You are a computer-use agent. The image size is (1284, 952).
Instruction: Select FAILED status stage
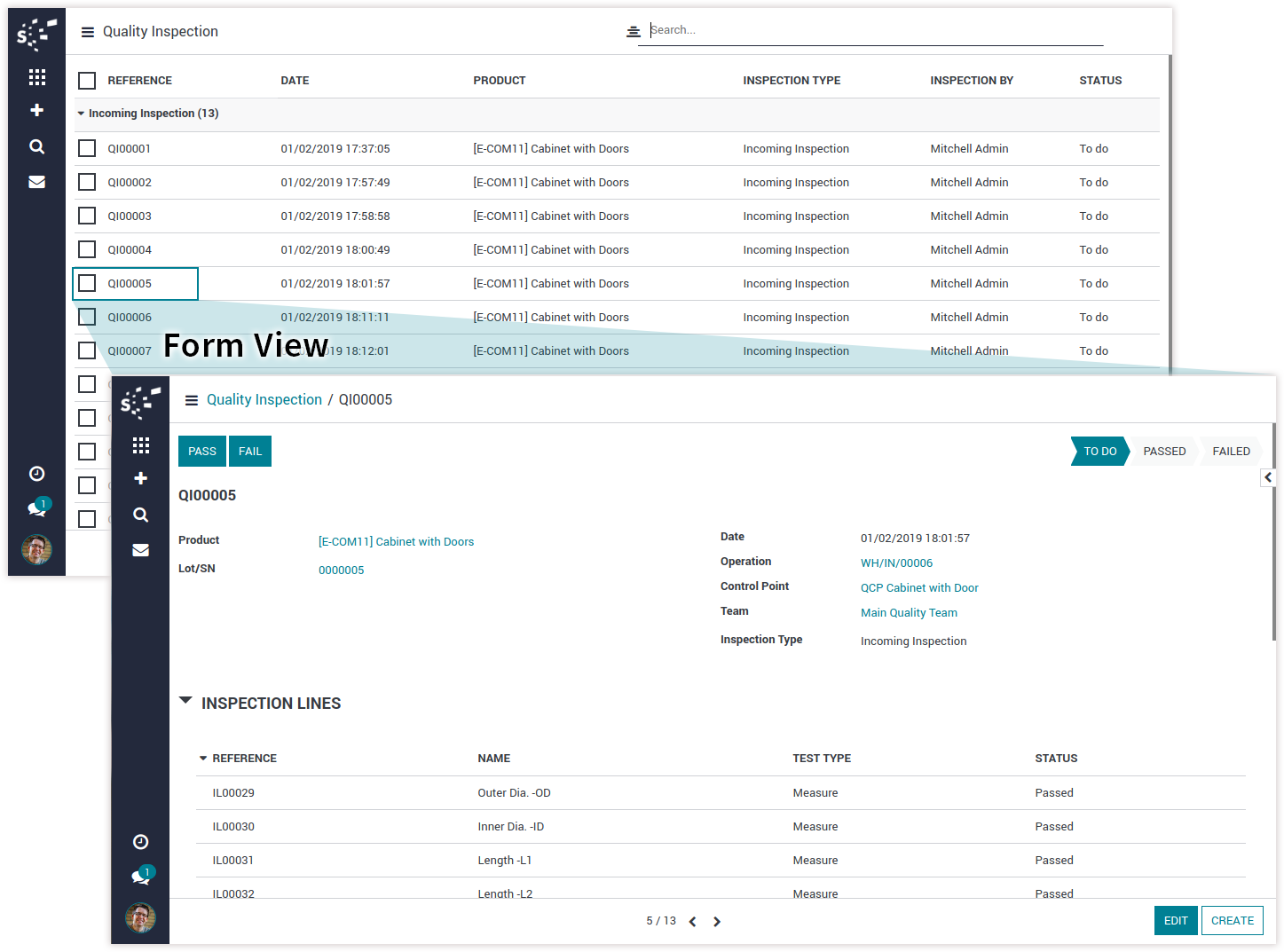[1231, 452]
